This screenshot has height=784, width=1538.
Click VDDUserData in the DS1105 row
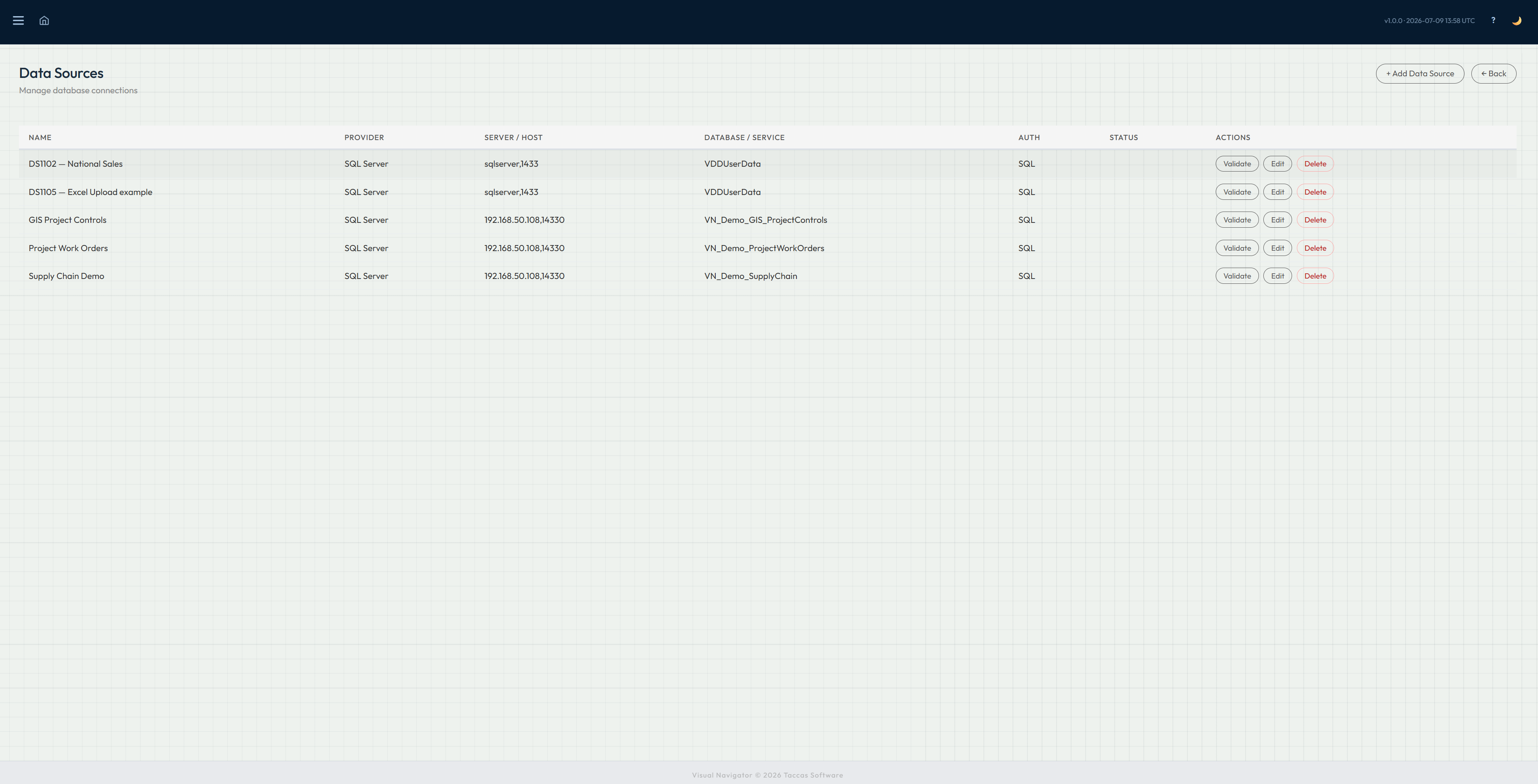(x=733, y=191)
